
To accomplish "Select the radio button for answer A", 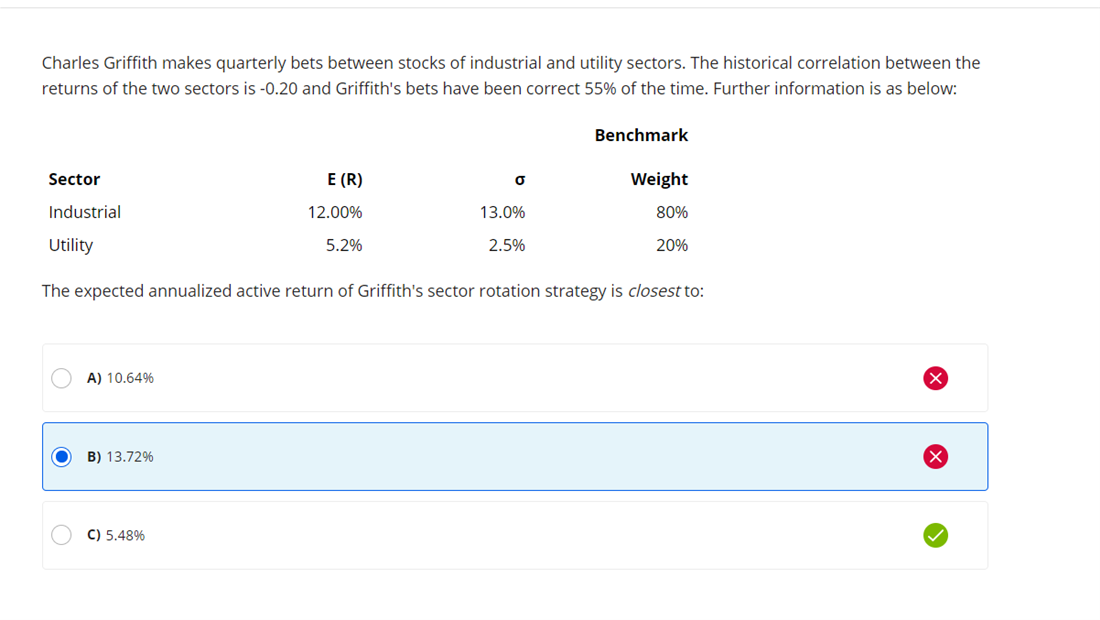I will pos(62,378).
